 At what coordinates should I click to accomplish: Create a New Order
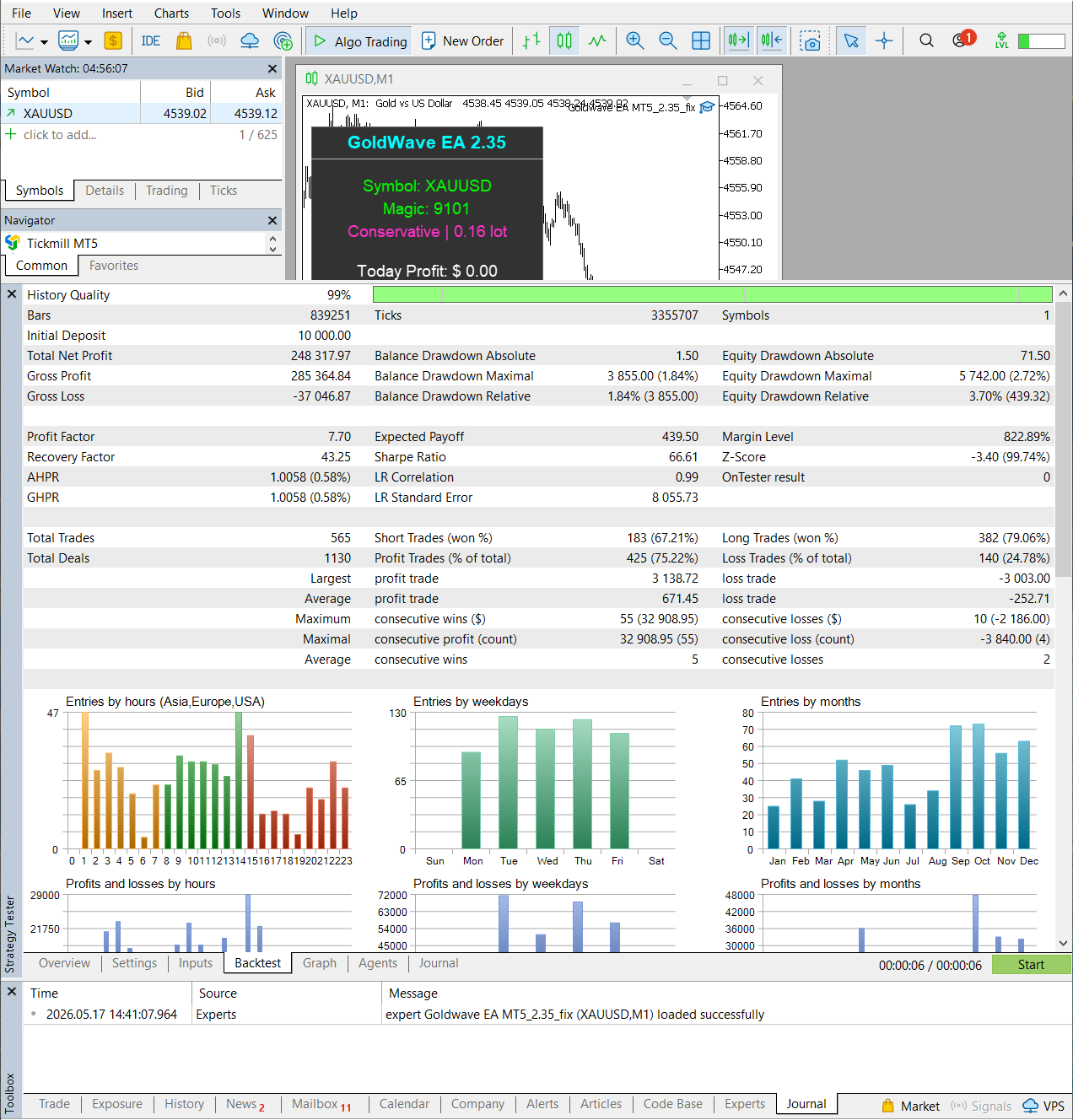click(x=462, y=40)
